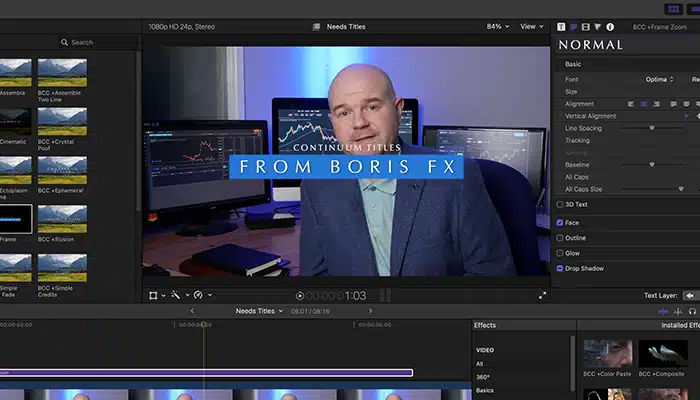Select the All effects category
The height and width of the screenshot is (400, 700).
pos(479,364)
